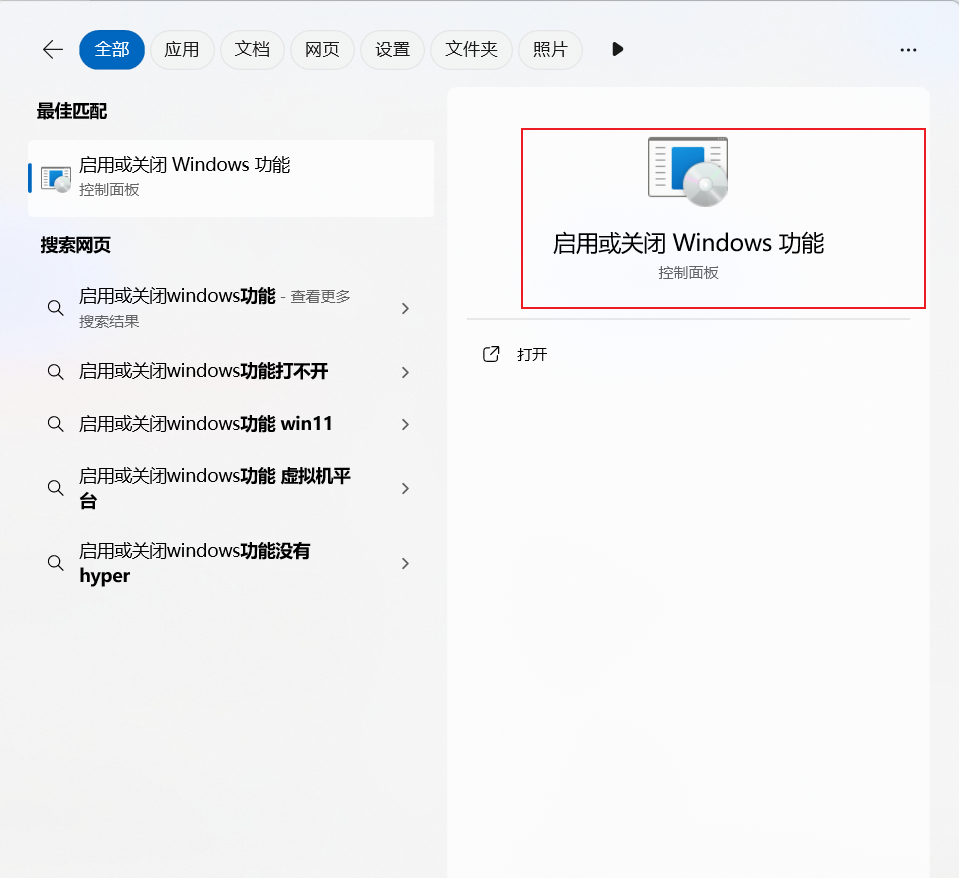Click the control panel icon in best match
Viewport: 959px width, 878px height.
coord(56,179)
